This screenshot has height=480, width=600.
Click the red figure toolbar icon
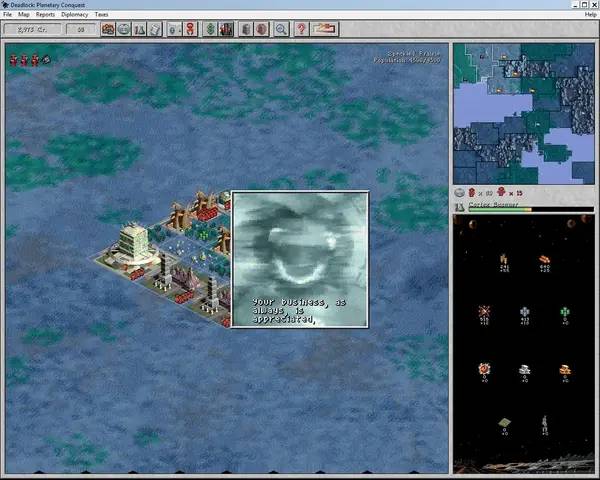click(x=190, y=29)
